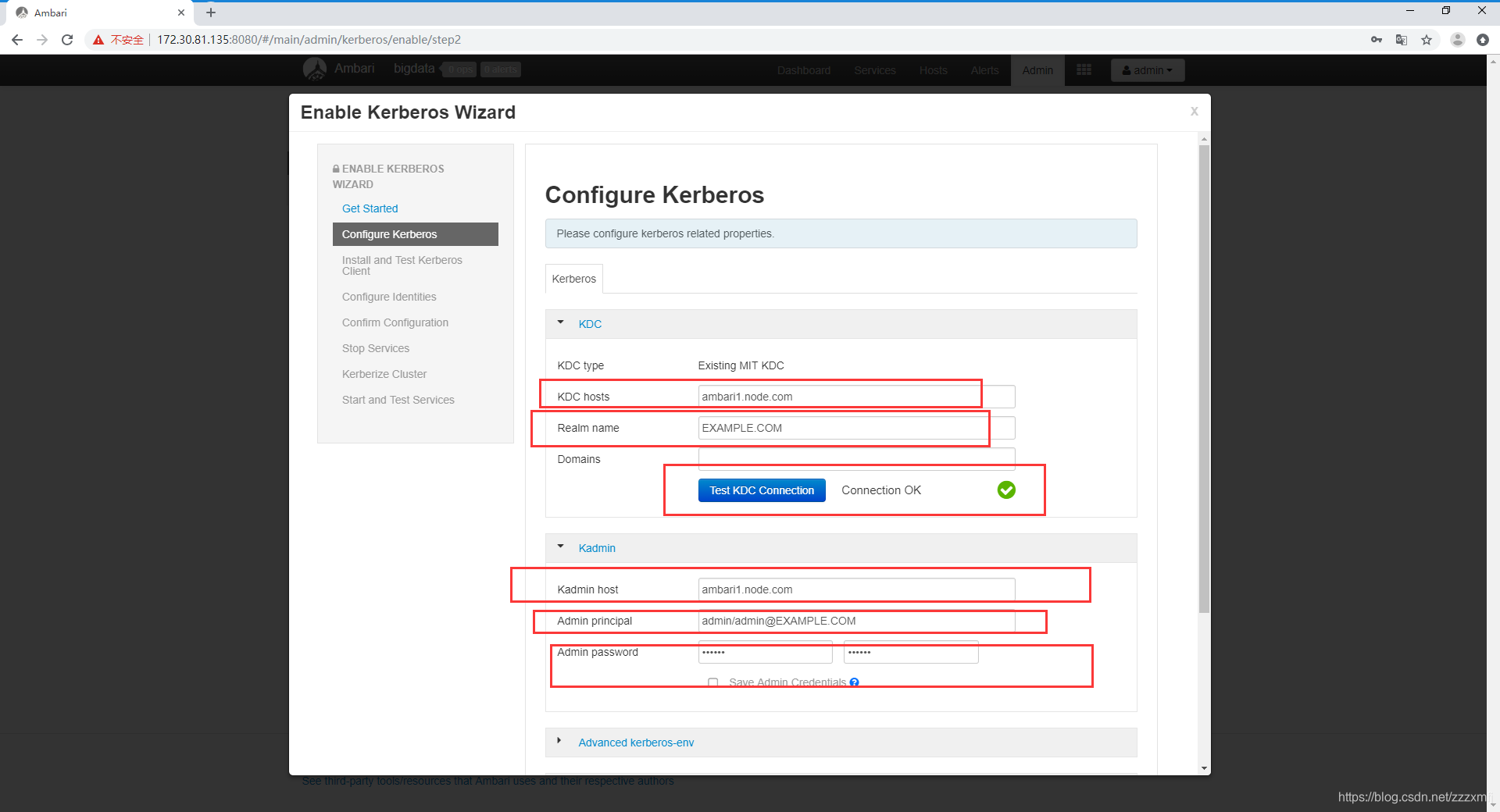Open the Admin nav item
This screenshot has height=812, width=1500.
click(x=1037, y=70)
